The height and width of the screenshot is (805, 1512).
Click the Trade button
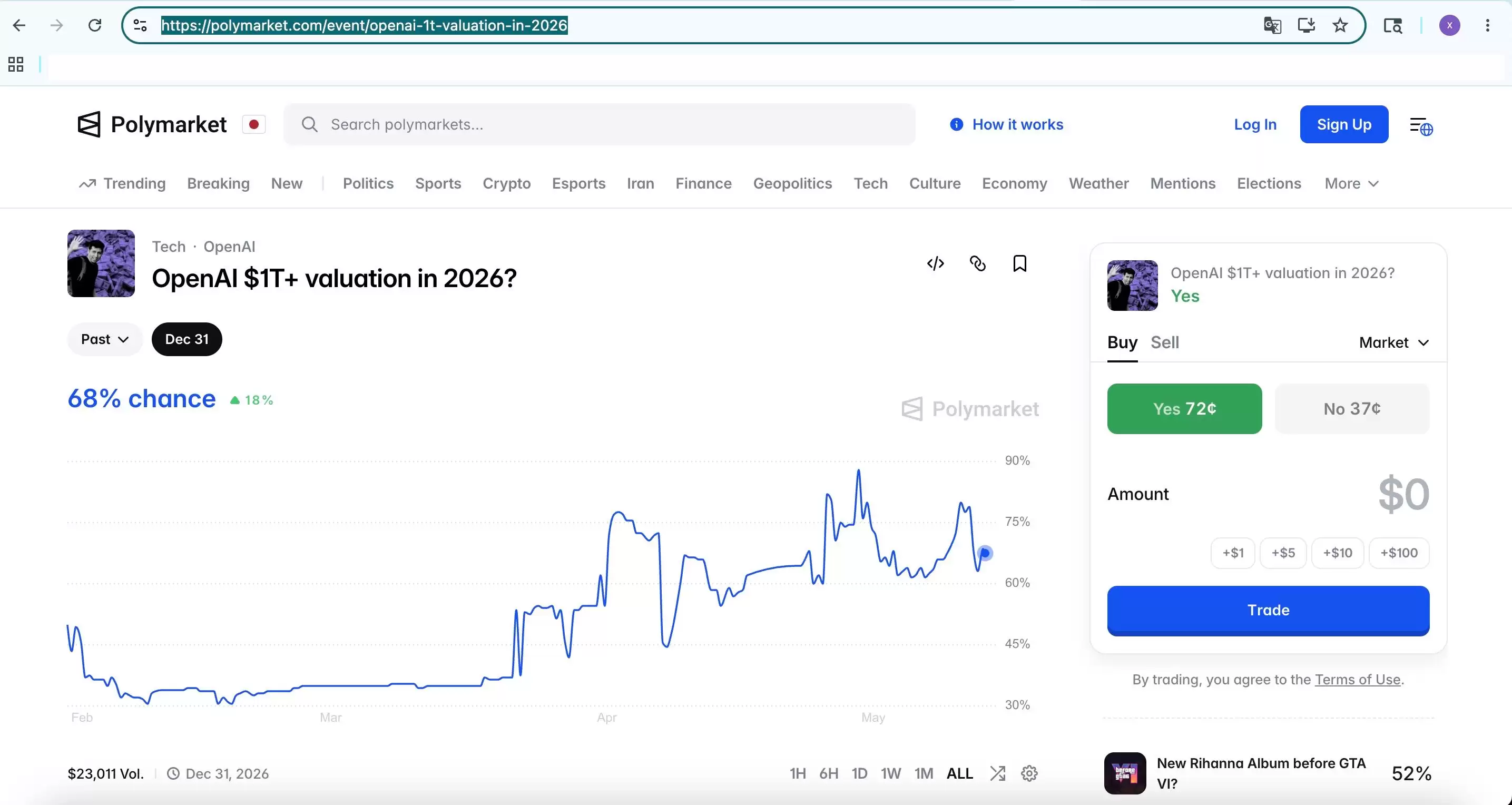coord(1268,610)
